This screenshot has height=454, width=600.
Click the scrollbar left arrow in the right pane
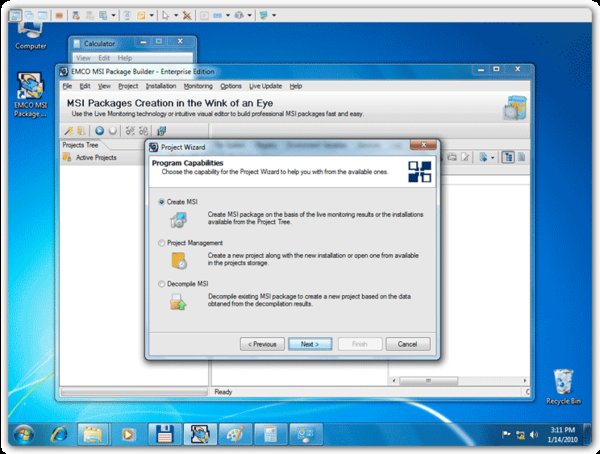(394, 381)
